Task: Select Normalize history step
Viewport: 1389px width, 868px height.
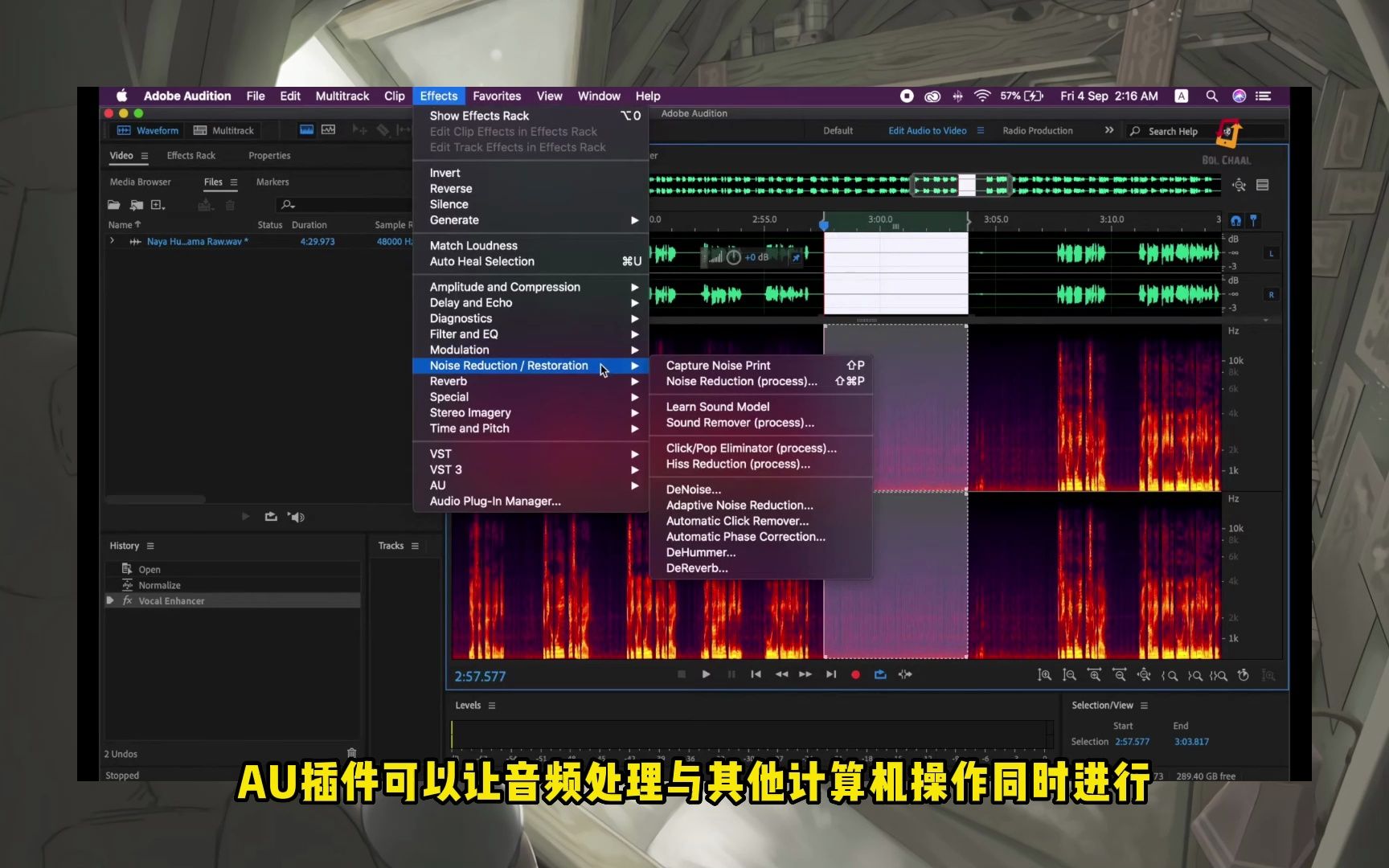Action: [x=233, y=585]
